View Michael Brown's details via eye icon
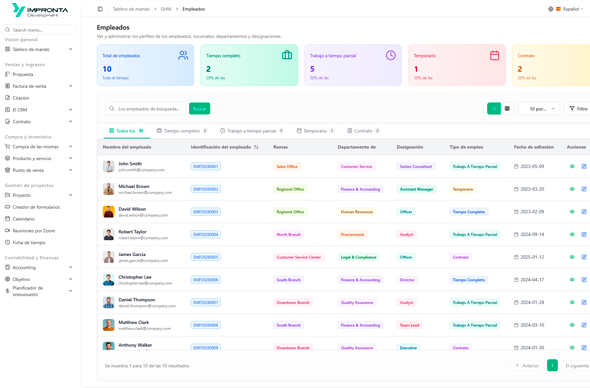590x388 pixels. pos(572,189)
